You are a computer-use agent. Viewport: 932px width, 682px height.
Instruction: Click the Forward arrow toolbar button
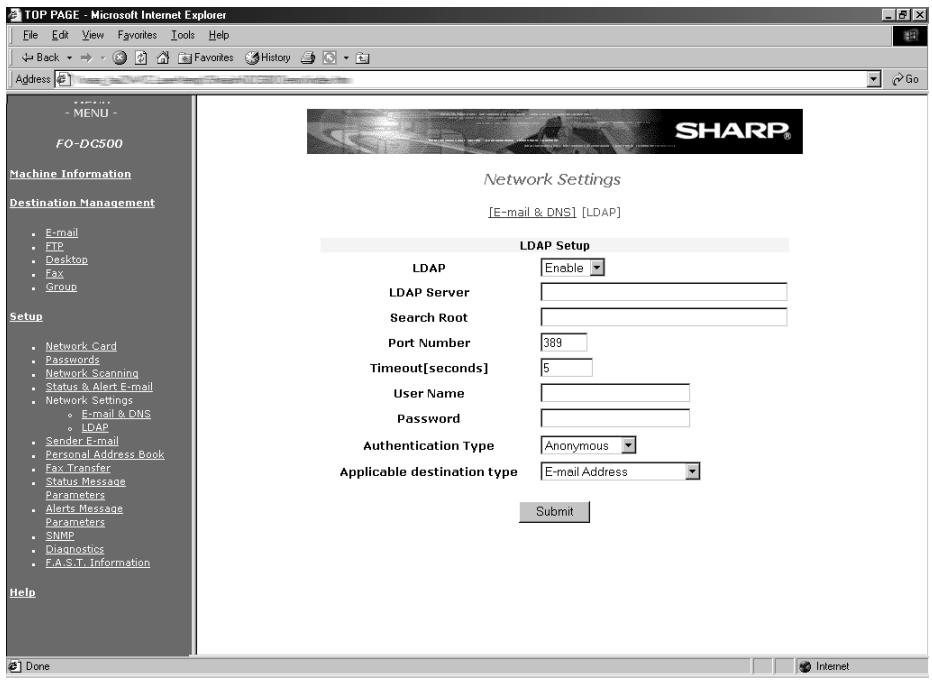(x=87, y=58)
